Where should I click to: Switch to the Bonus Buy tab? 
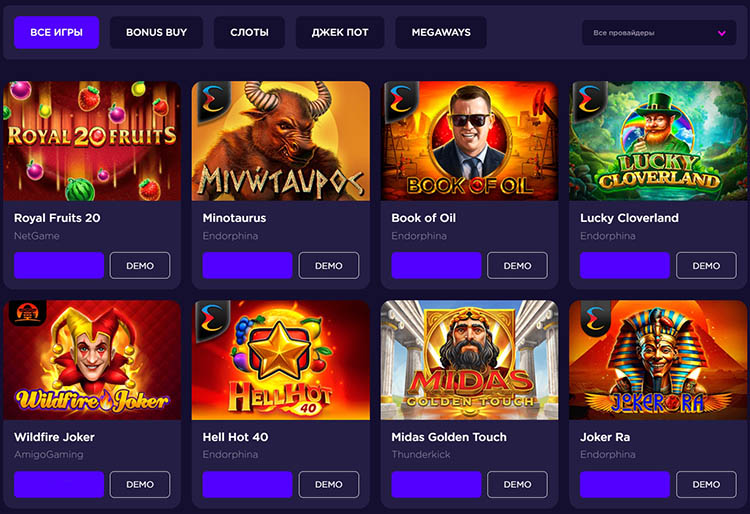pyautogui.click(x=156, y=33)
